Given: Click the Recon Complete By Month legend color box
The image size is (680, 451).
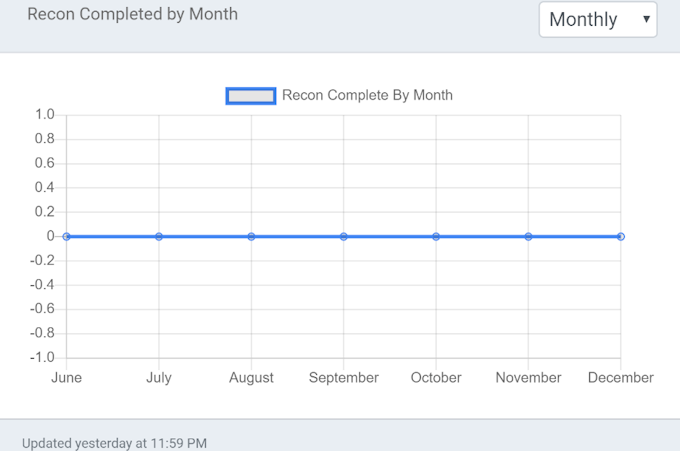Looking at the screenshot, I should 251,96.
